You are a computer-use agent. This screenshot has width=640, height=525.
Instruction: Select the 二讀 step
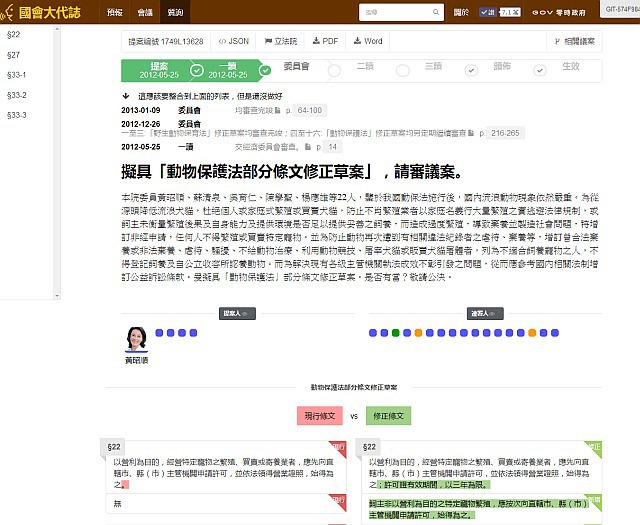point(365,66)
